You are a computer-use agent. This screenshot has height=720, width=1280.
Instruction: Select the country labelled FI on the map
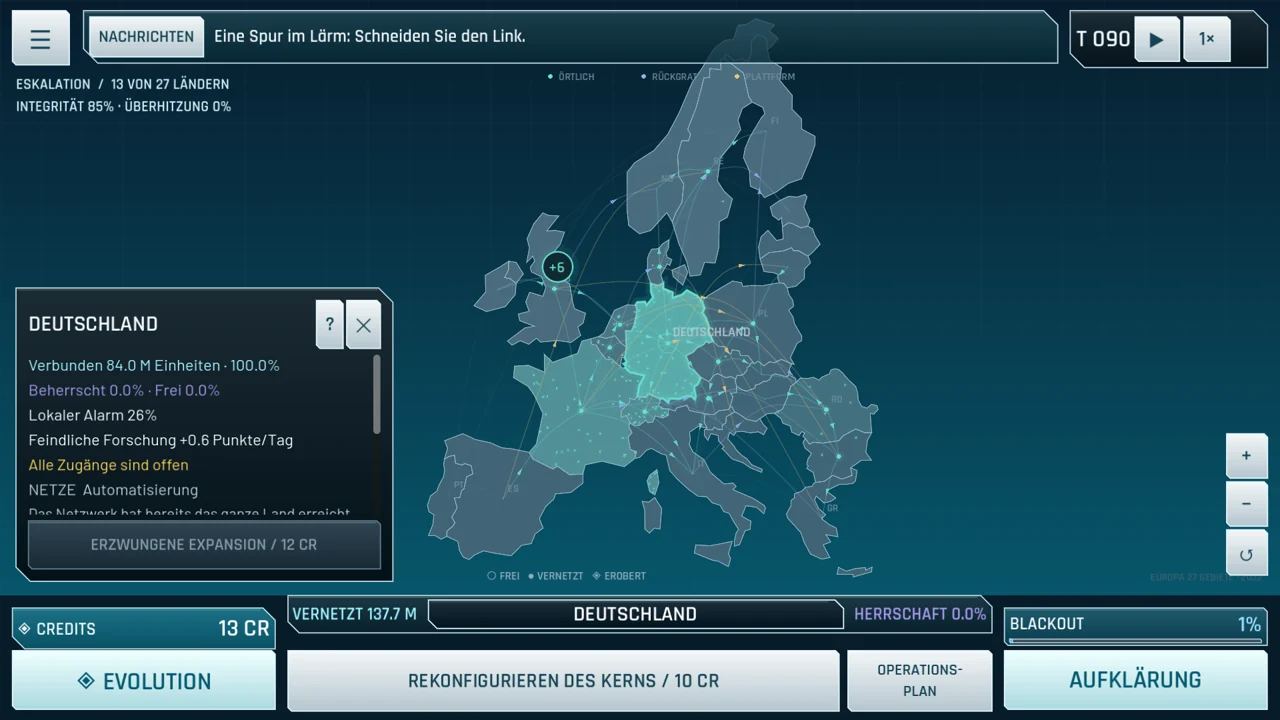pyautogui.click(x=774, y=121)
